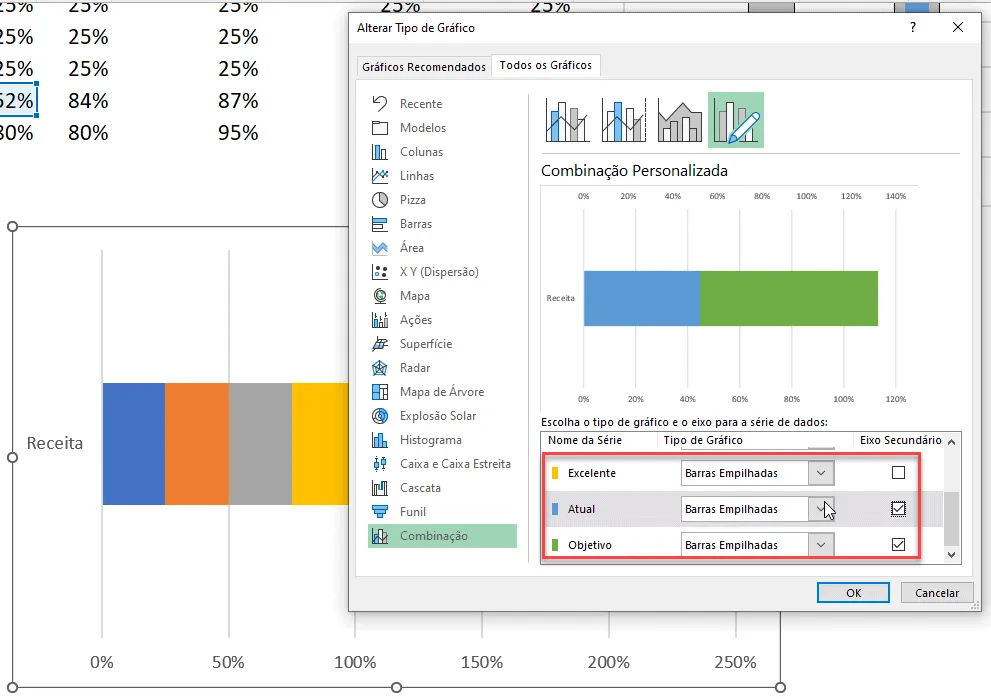Uncheck secondary axis for Atual series
This screenshot has height=699, width=991.
point(898,509)
